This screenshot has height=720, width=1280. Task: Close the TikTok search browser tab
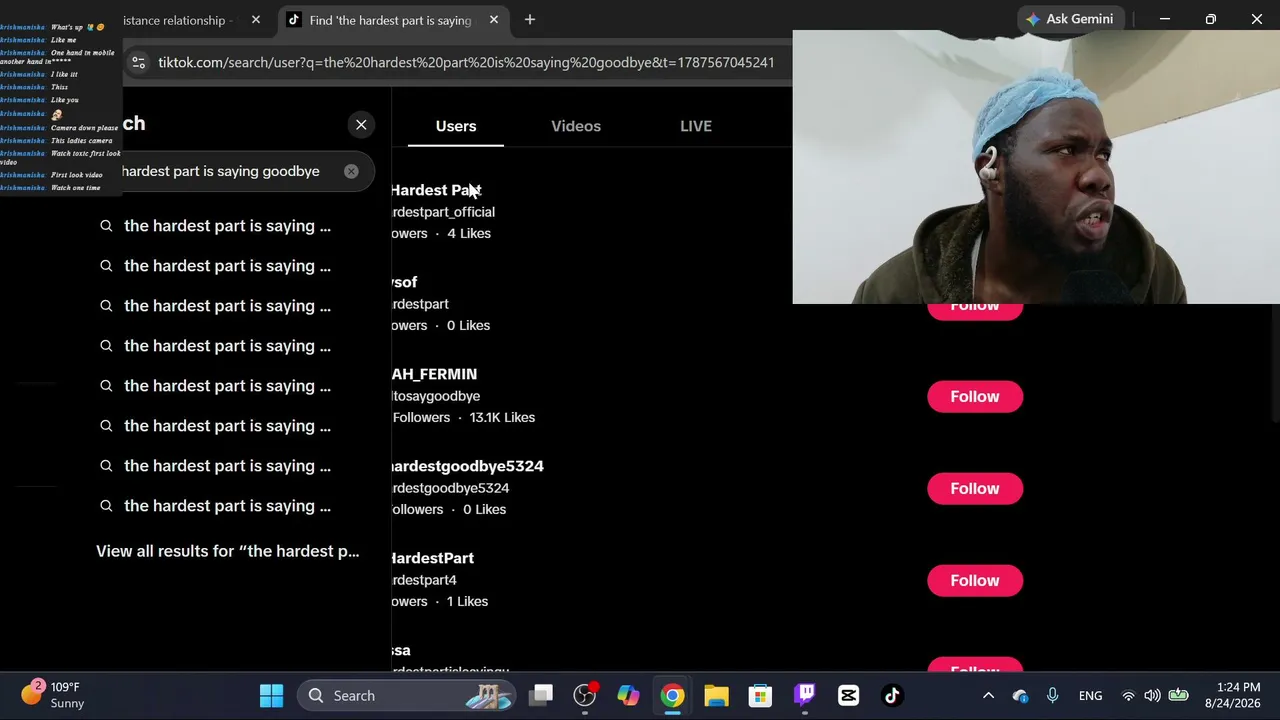coord(494,20)
